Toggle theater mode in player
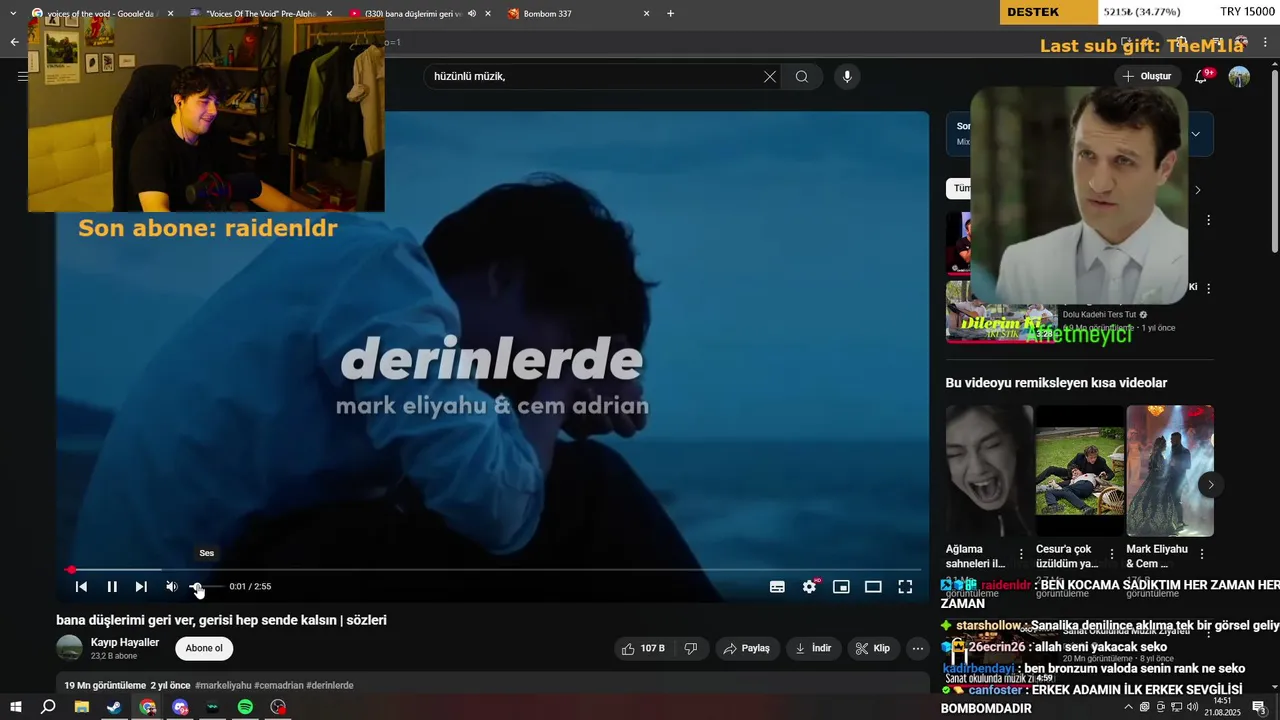The height and width of the screenshot is (720, 1280). point(873,587)
